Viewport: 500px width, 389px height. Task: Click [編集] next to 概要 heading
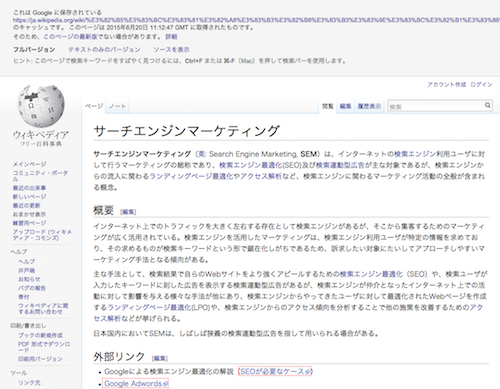128,212
